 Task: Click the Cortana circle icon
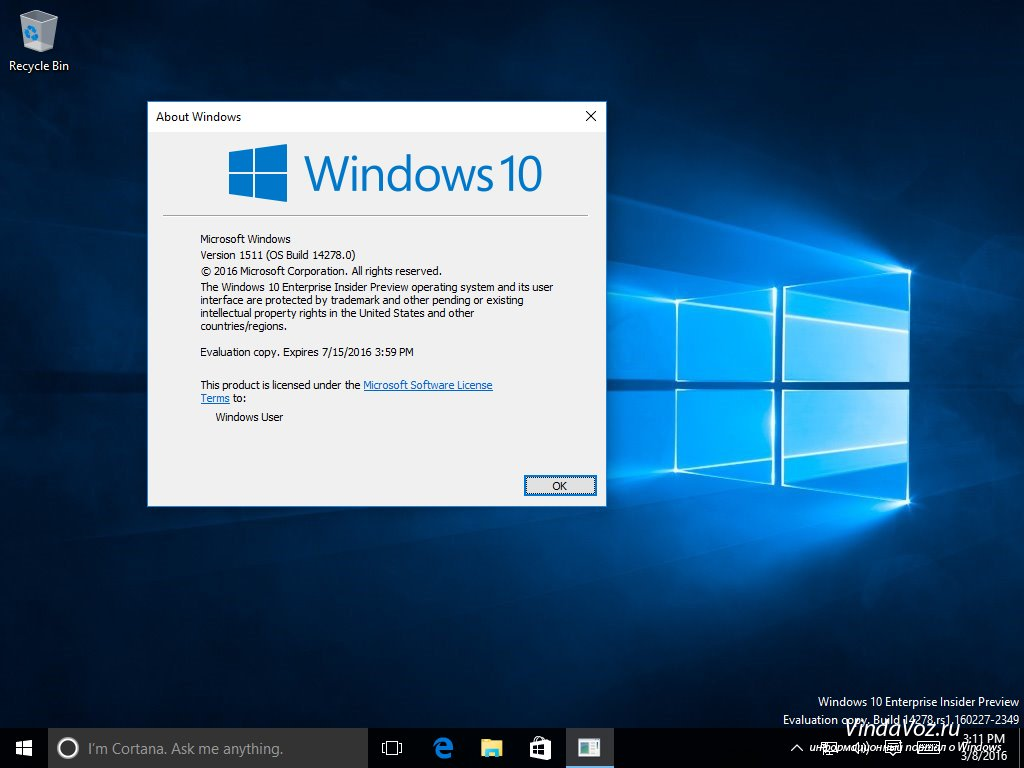[x=67, y=748]
